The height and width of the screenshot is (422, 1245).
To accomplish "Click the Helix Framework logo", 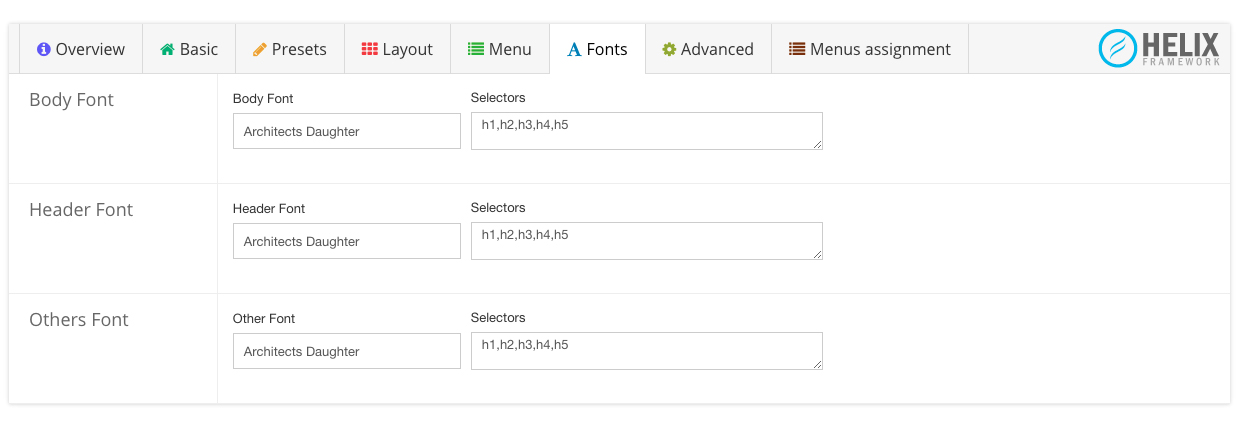I will point(1158,48).
